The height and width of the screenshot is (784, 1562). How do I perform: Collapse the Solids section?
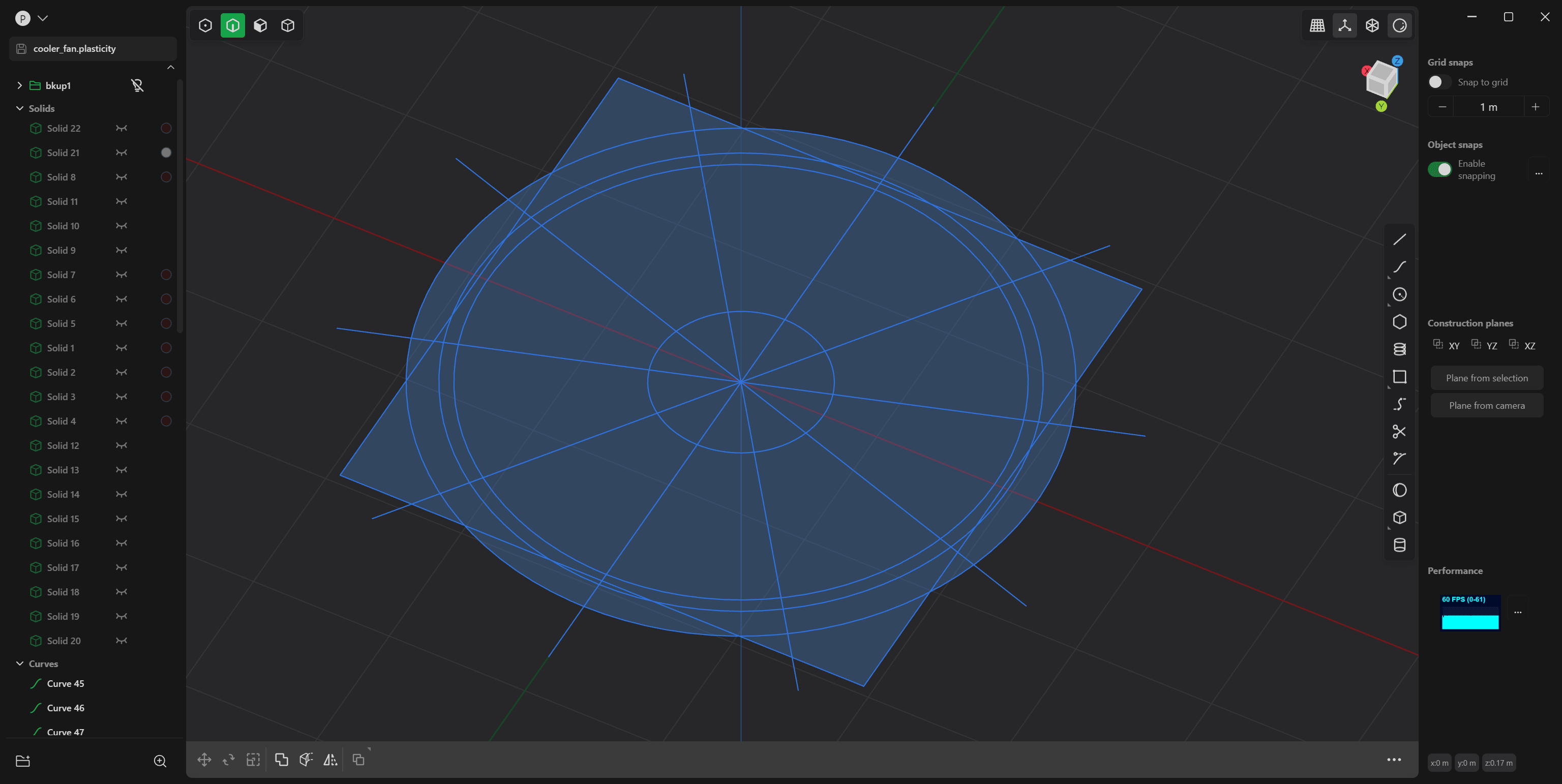tap(19, 108)
